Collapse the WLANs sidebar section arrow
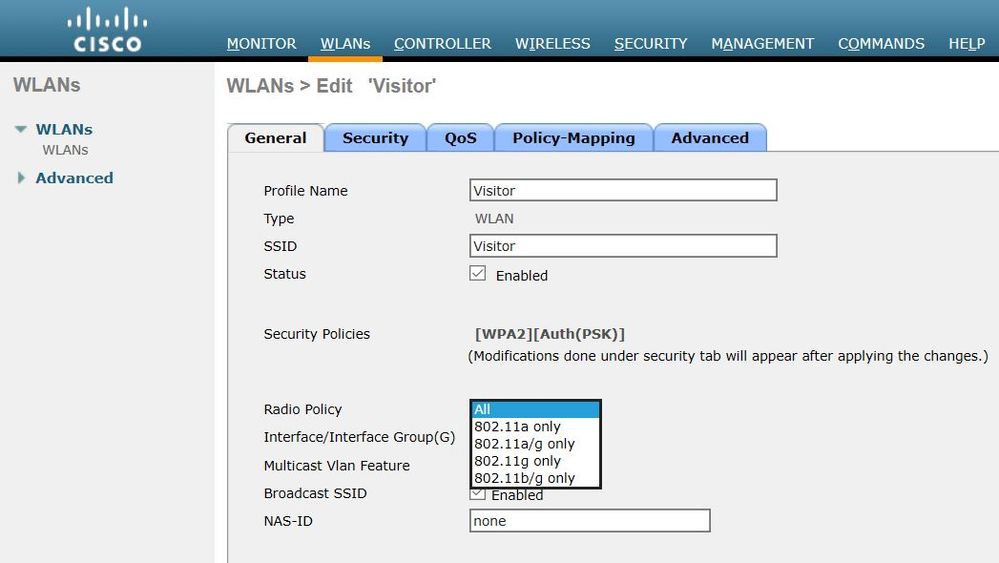The height and width of the screenshot is (563, 999). pyautogui.click(x=20, y=129)
